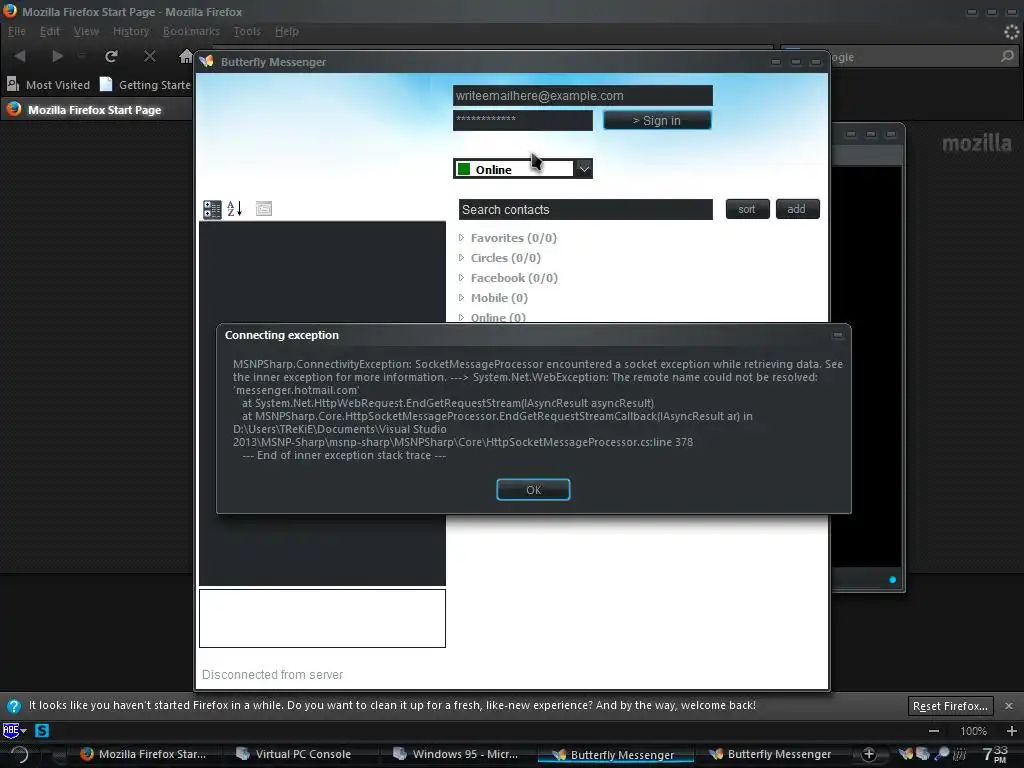The height and width of the screenshot is (768, 1024).
Task: Expand the Facebook (0/0) group
Action: point(462,278)
